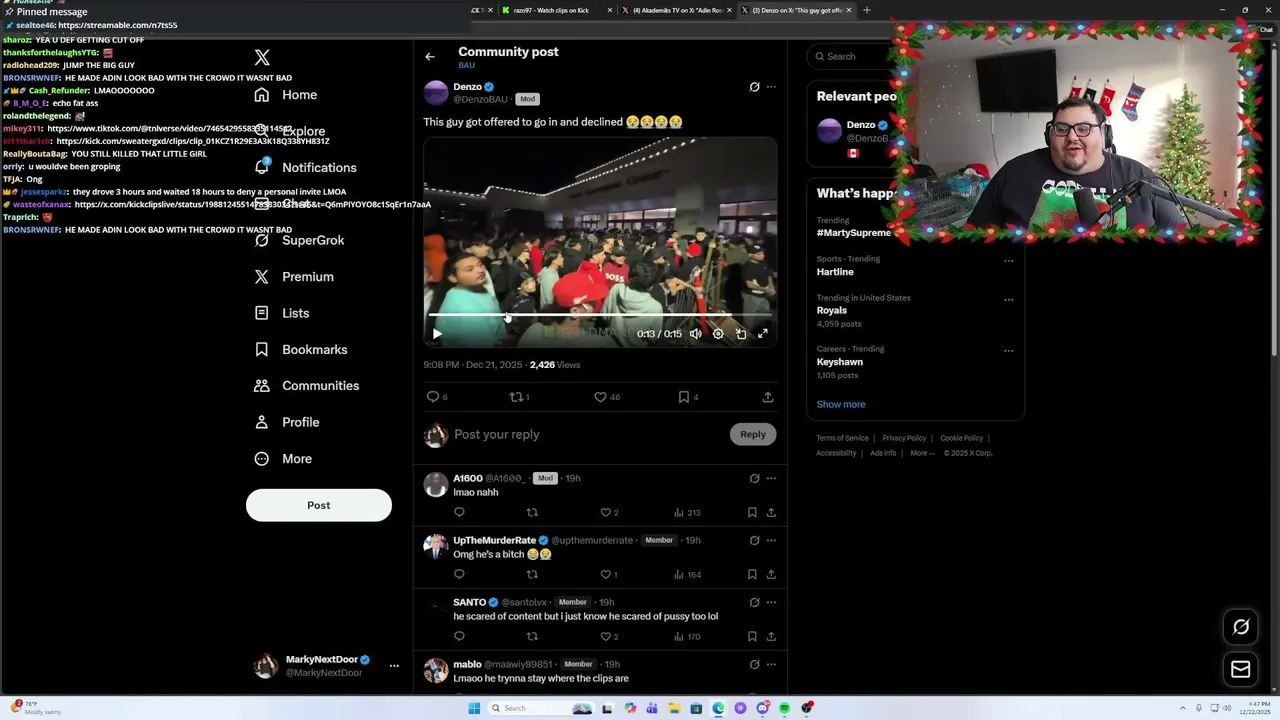Open Profile in sidebar
This screenshot has width=1280, height=720.
pyautogui.click(x=286, y=422)
